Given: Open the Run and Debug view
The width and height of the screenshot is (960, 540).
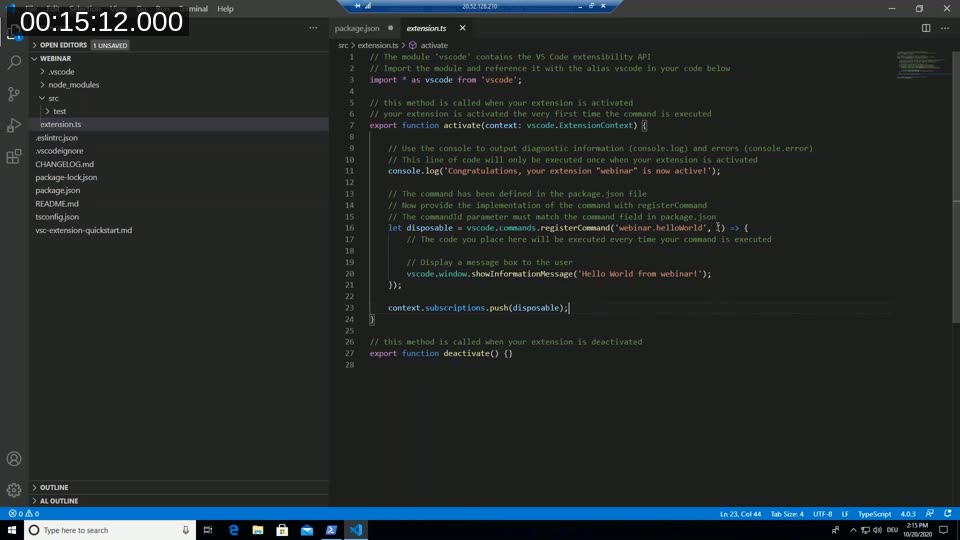Looking at the screenshot, I should pyautogui.click(x=14, y=125).
